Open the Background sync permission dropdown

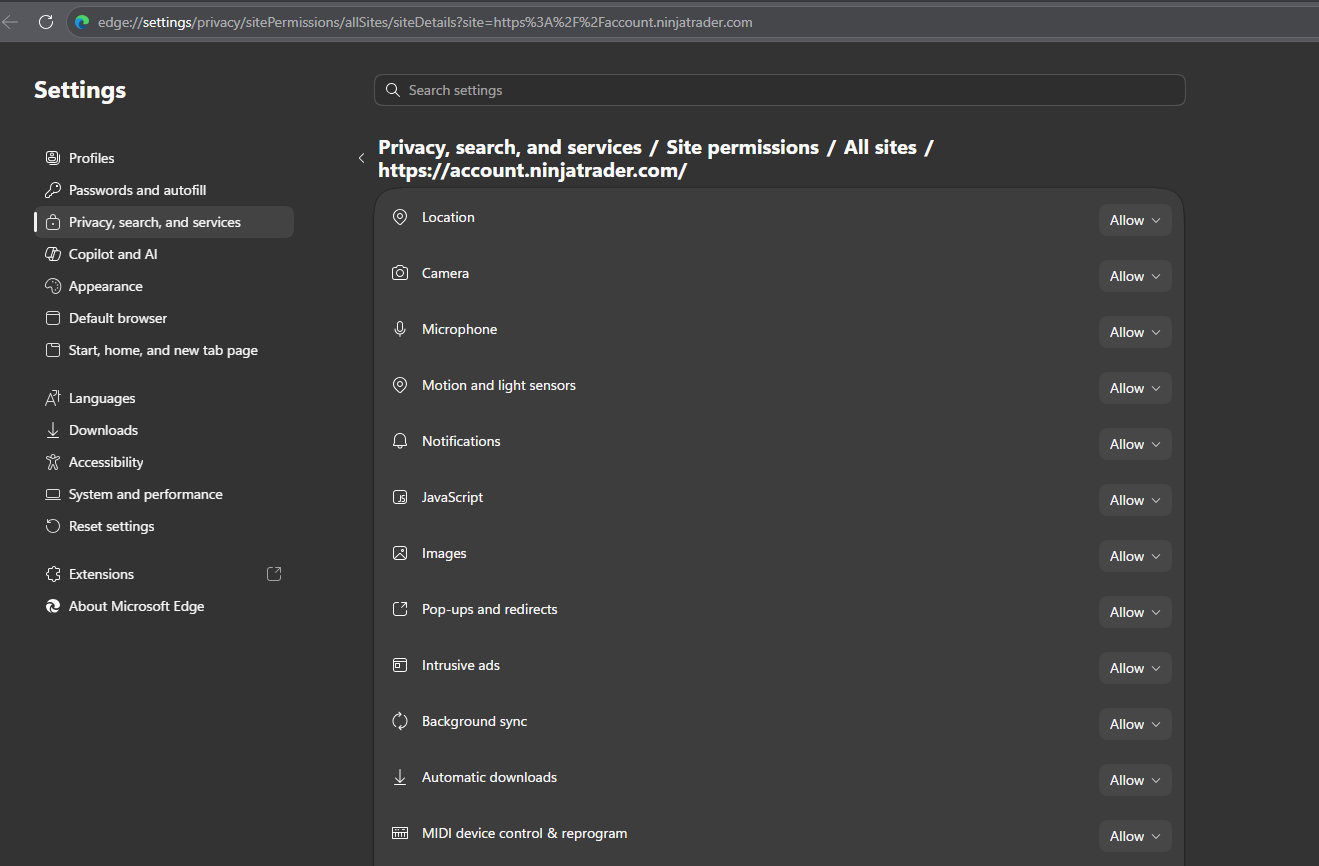[1135, 725]
